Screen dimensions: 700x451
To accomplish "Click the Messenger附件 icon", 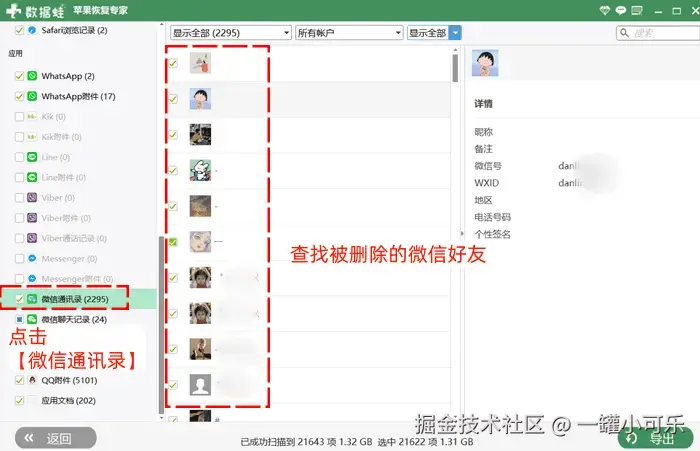I will [x=32, y=279].
